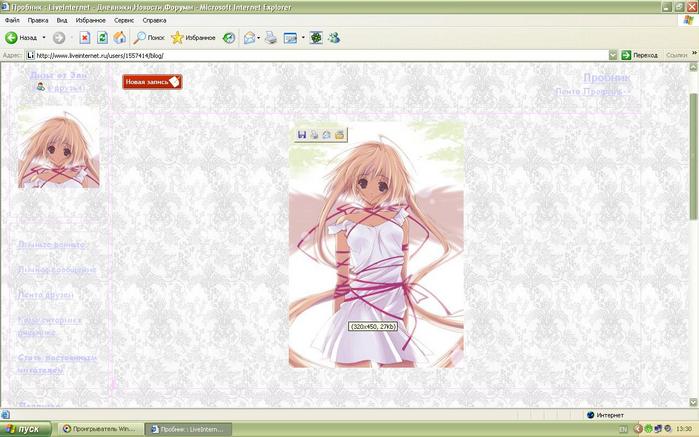The image size is (699, 437).
Task: Click the Email image icon on picture
Action: (x=327, y=135)
